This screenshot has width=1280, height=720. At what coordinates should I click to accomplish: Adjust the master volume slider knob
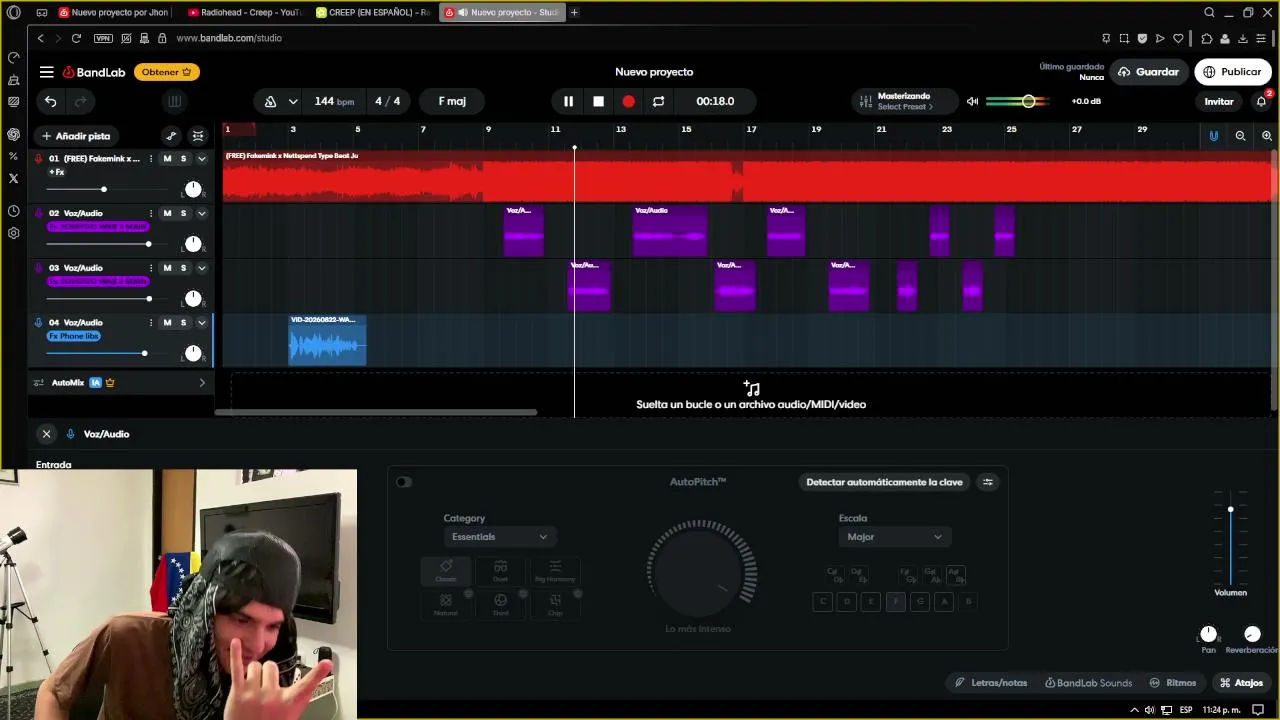(x=1028, y=101)
